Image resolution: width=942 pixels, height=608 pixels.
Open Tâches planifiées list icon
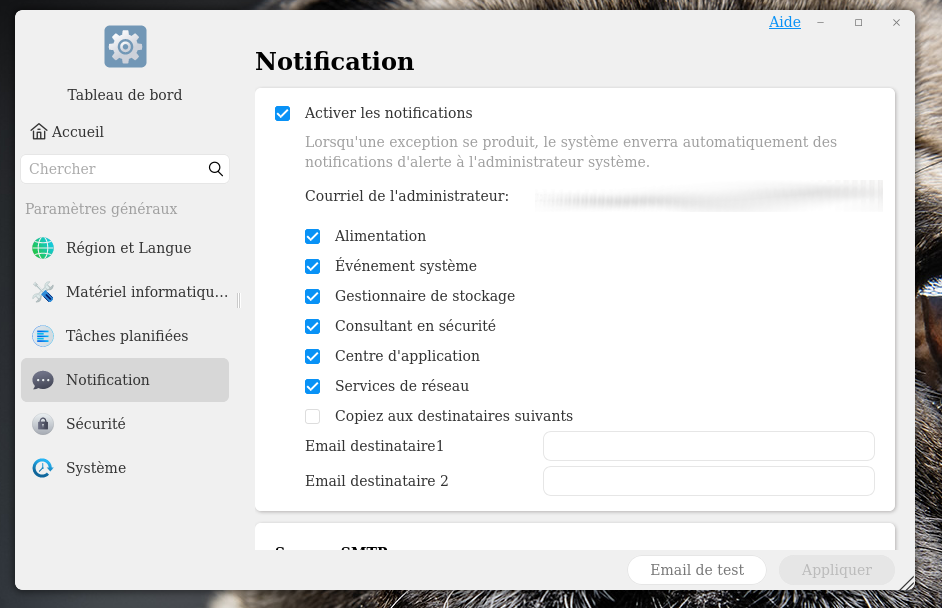tap(43, 336)
